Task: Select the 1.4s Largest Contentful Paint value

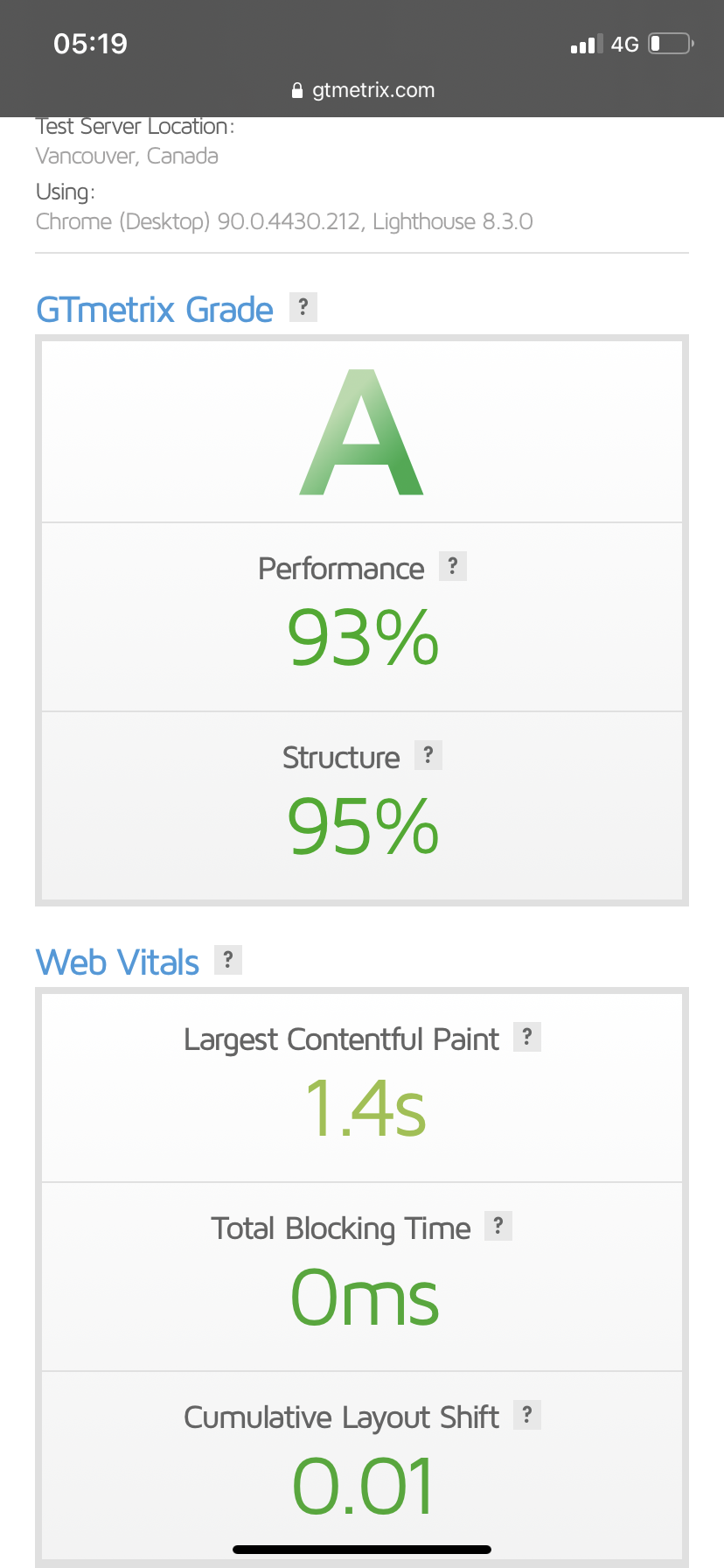Action: pyautogui.click(x=365, y=1109)
